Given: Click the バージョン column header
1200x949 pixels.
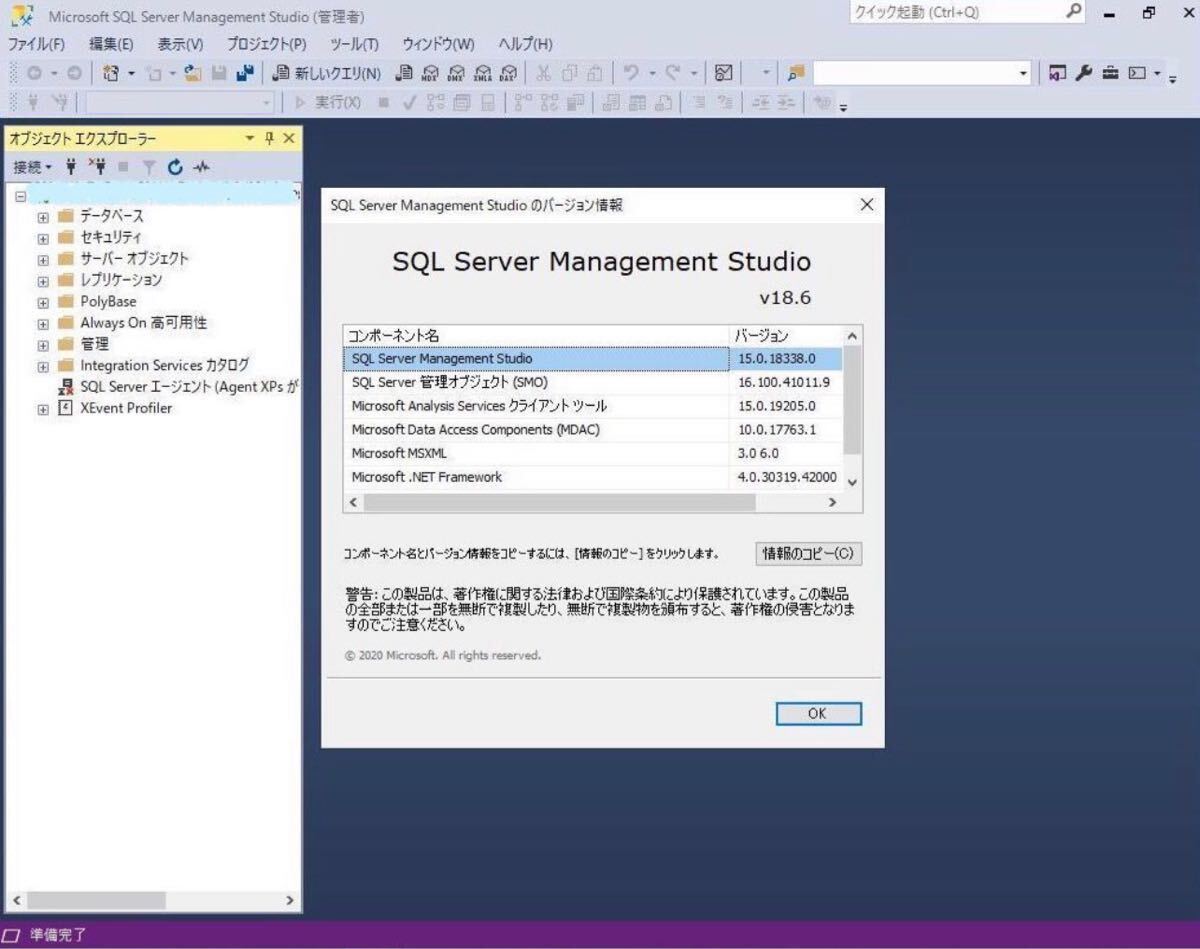Looking at the screenshot, I should [787, 336].
